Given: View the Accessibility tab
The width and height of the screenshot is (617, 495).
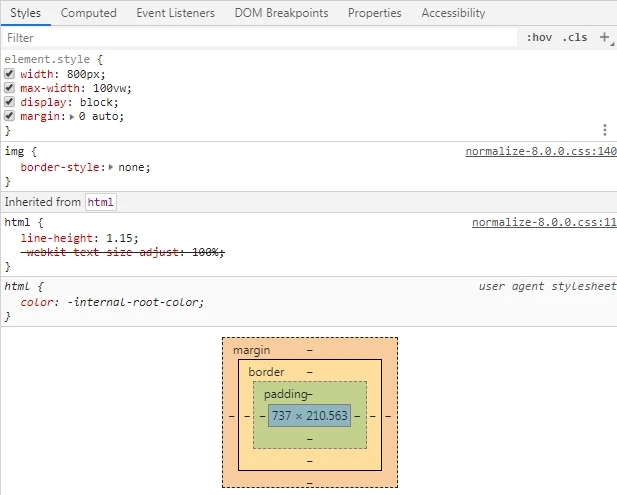Looking at the screenshot, I should tap(453, 13).
